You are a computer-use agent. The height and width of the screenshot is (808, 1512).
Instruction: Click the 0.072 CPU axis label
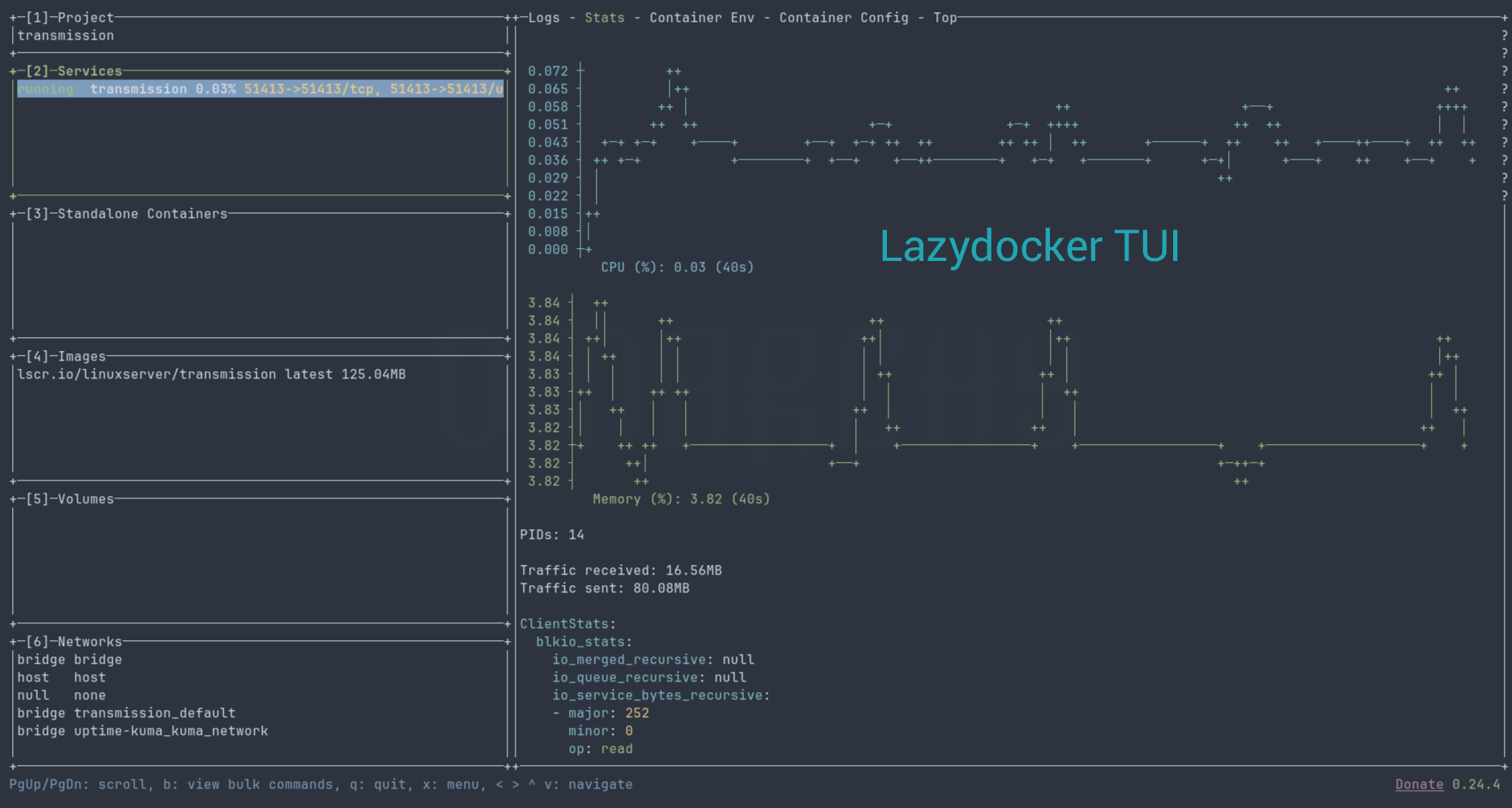point(548,71)
